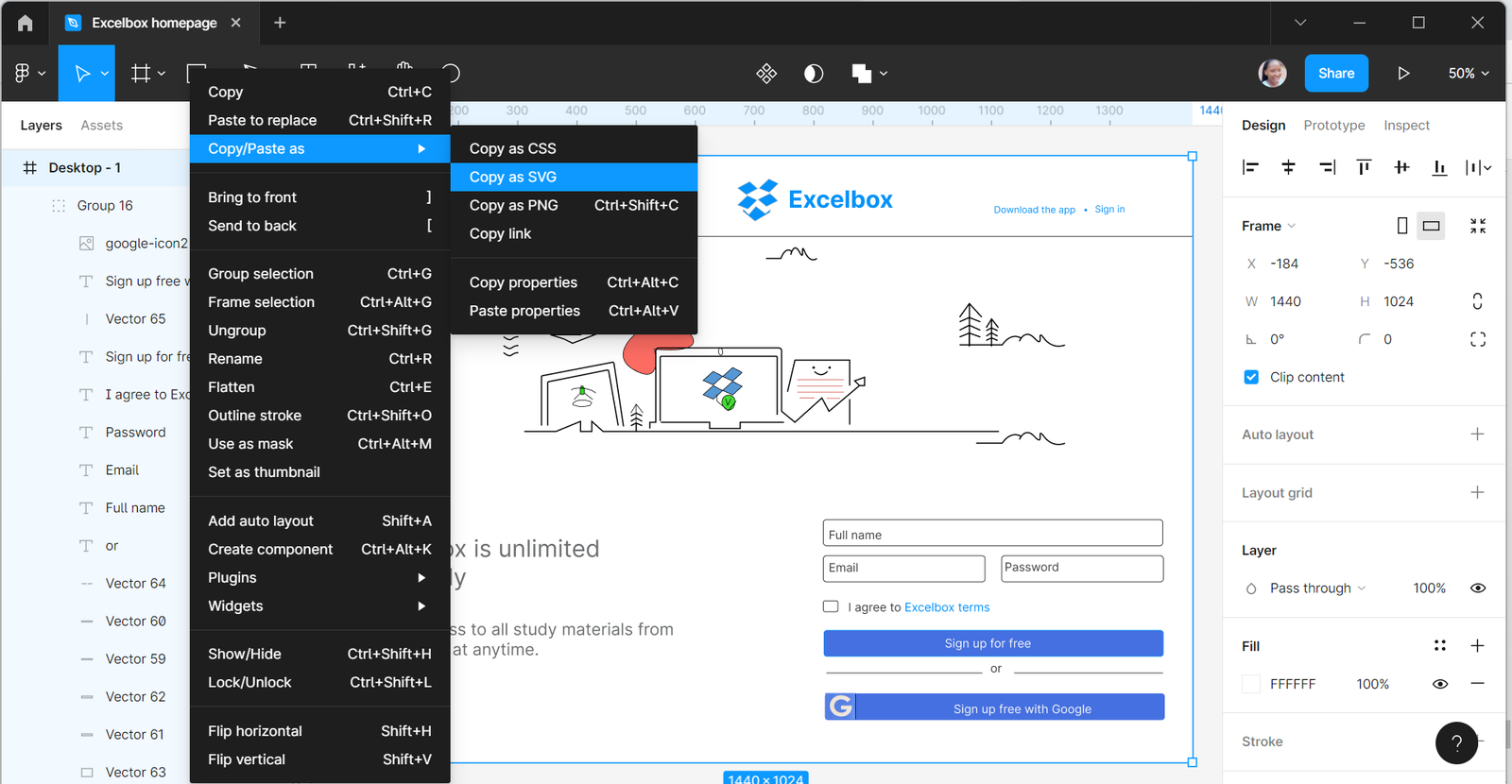The height and width of the screenshot is (784, 1512).
Task: Open the Frame type dropdown
Action: click(1268, 226)
